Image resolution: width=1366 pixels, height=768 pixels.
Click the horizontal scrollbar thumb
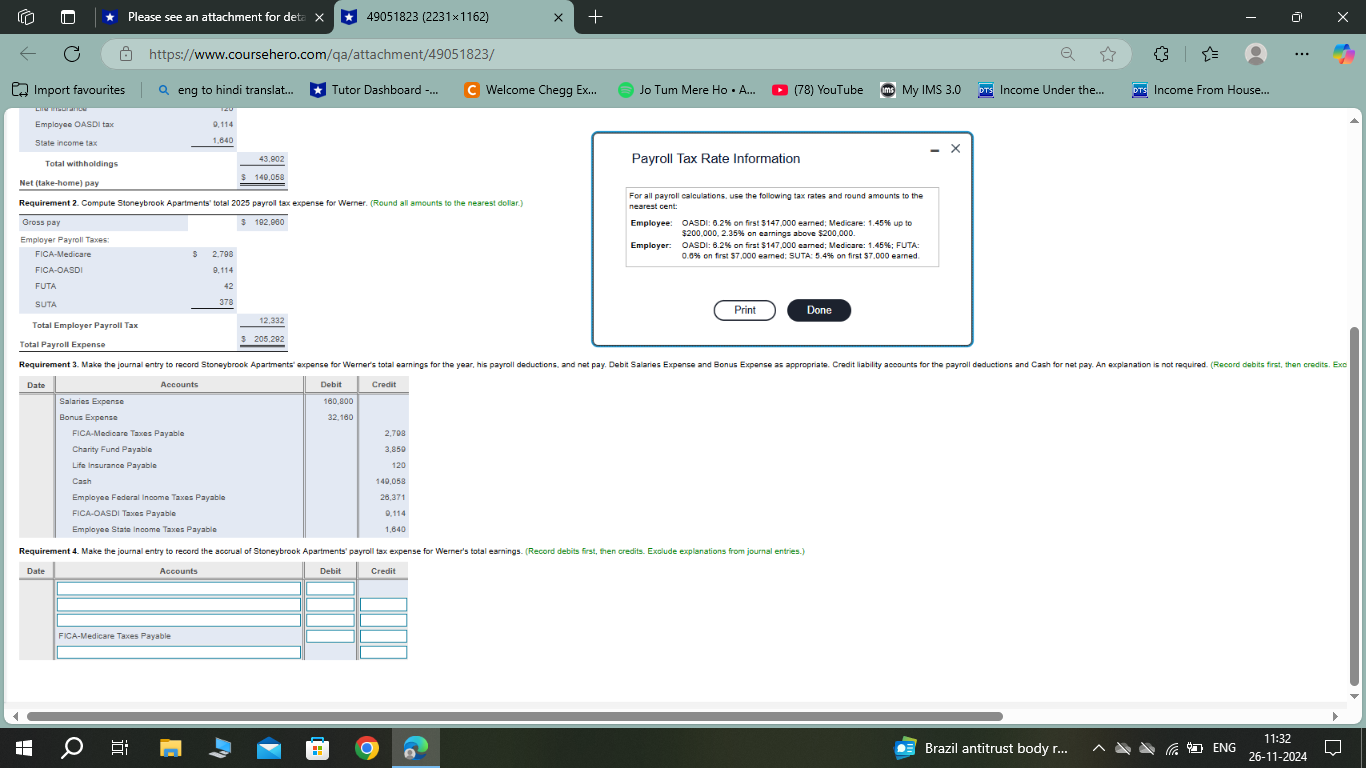pyautogui.click(x=514, y=716)
